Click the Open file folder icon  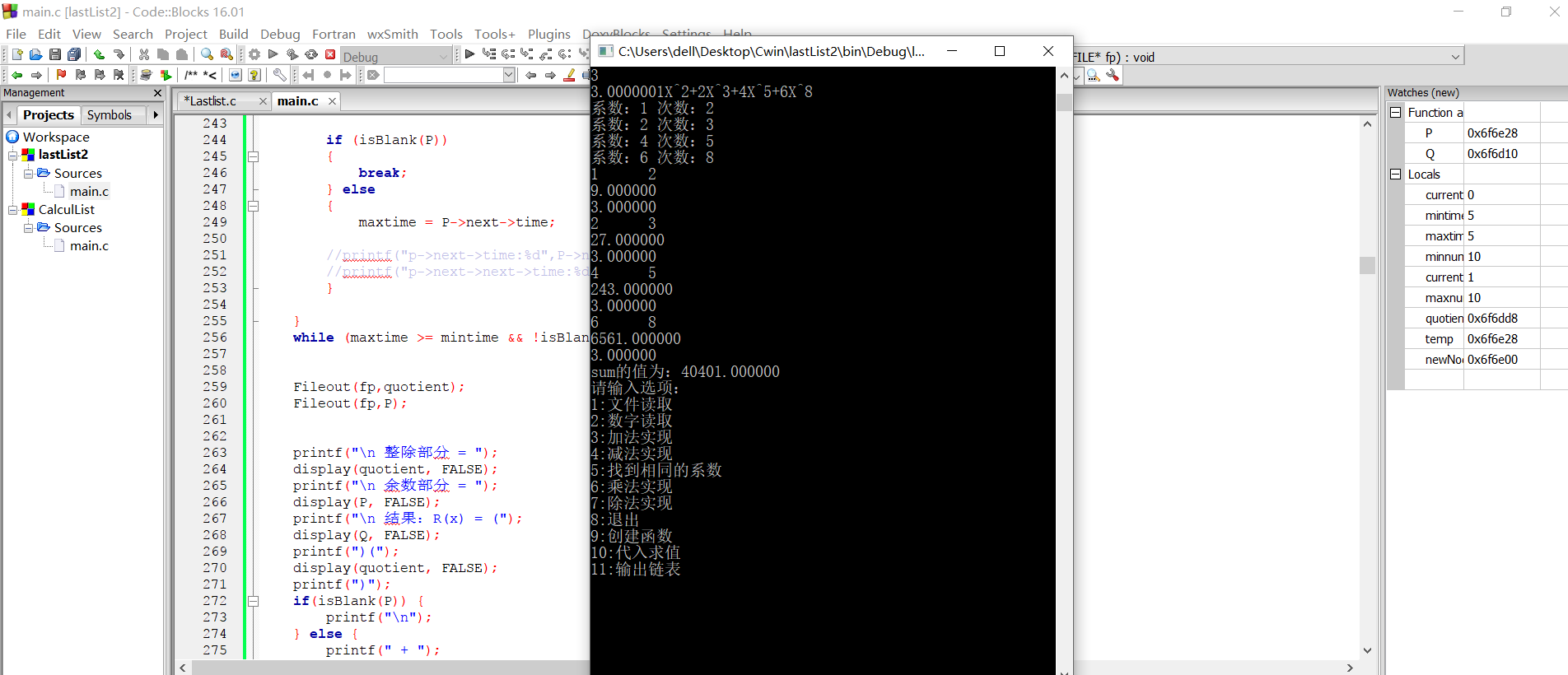(35, 54)
